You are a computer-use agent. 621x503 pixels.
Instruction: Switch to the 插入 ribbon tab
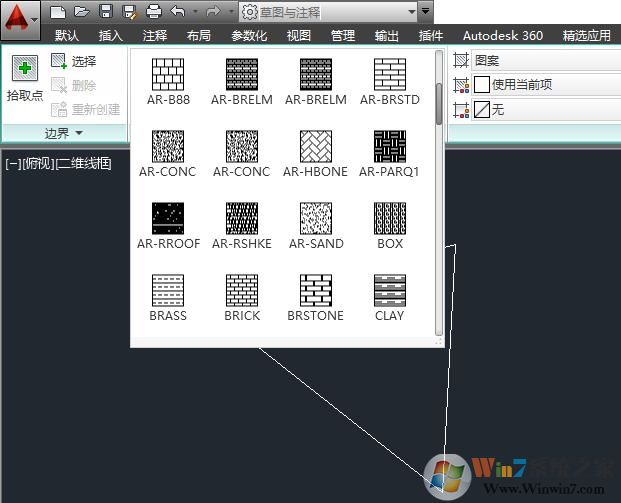pos(110,35)
